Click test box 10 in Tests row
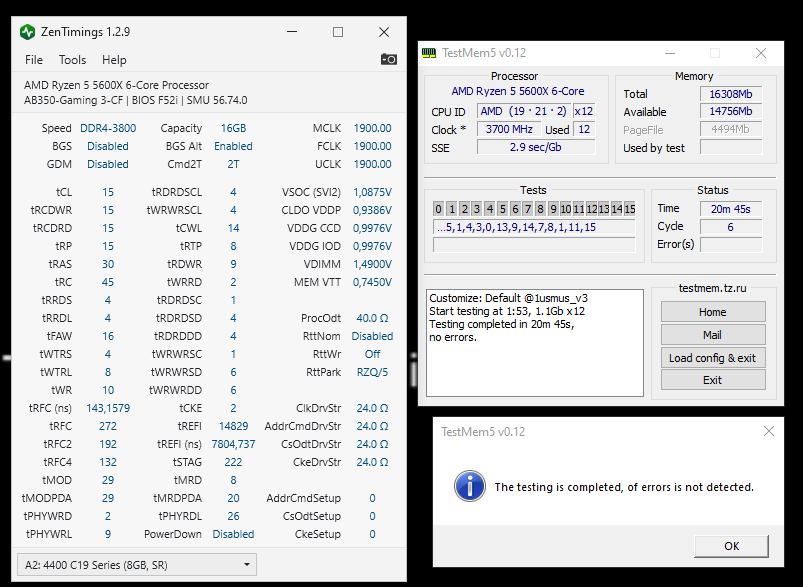803x587 pixels. coord(566,208)
